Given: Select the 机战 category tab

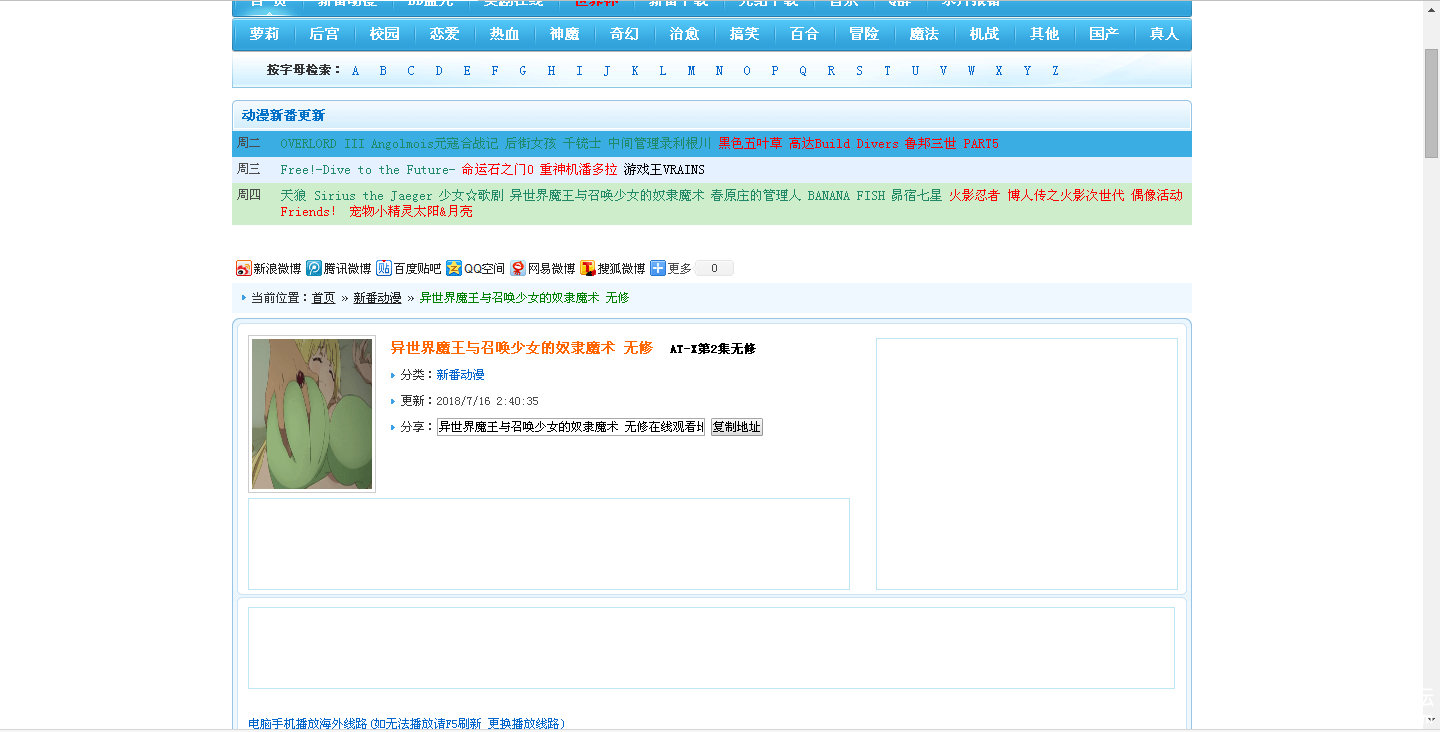Looking at the screenshot, I should click(x=984, y=34).
